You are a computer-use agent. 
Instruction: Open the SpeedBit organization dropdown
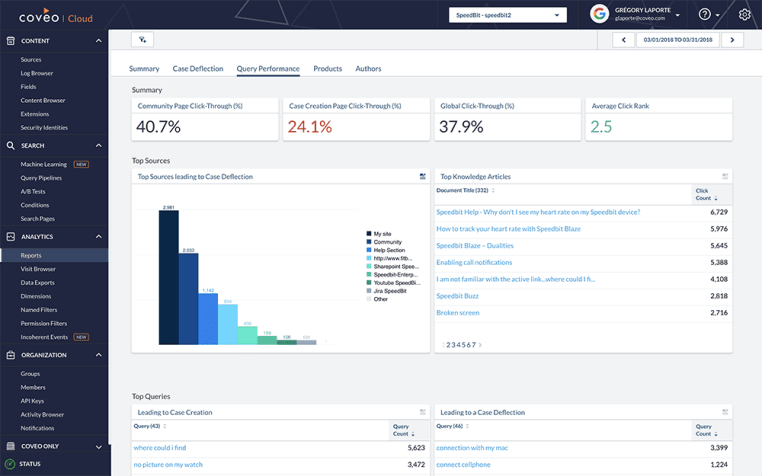pyautogui.click(x=507, y=15)
